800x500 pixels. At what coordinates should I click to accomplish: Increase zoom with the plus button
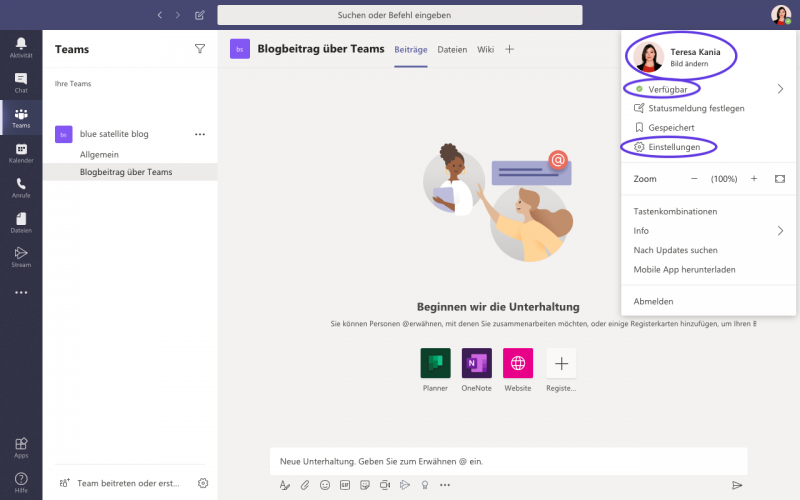click(754, 179)
